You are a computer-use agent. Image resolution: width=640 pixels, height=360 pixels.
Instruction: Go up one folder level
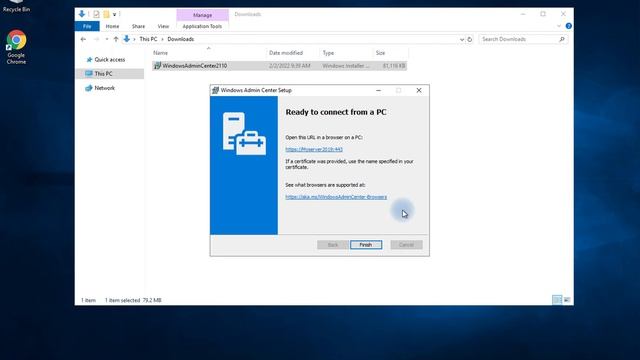(116, 39)
